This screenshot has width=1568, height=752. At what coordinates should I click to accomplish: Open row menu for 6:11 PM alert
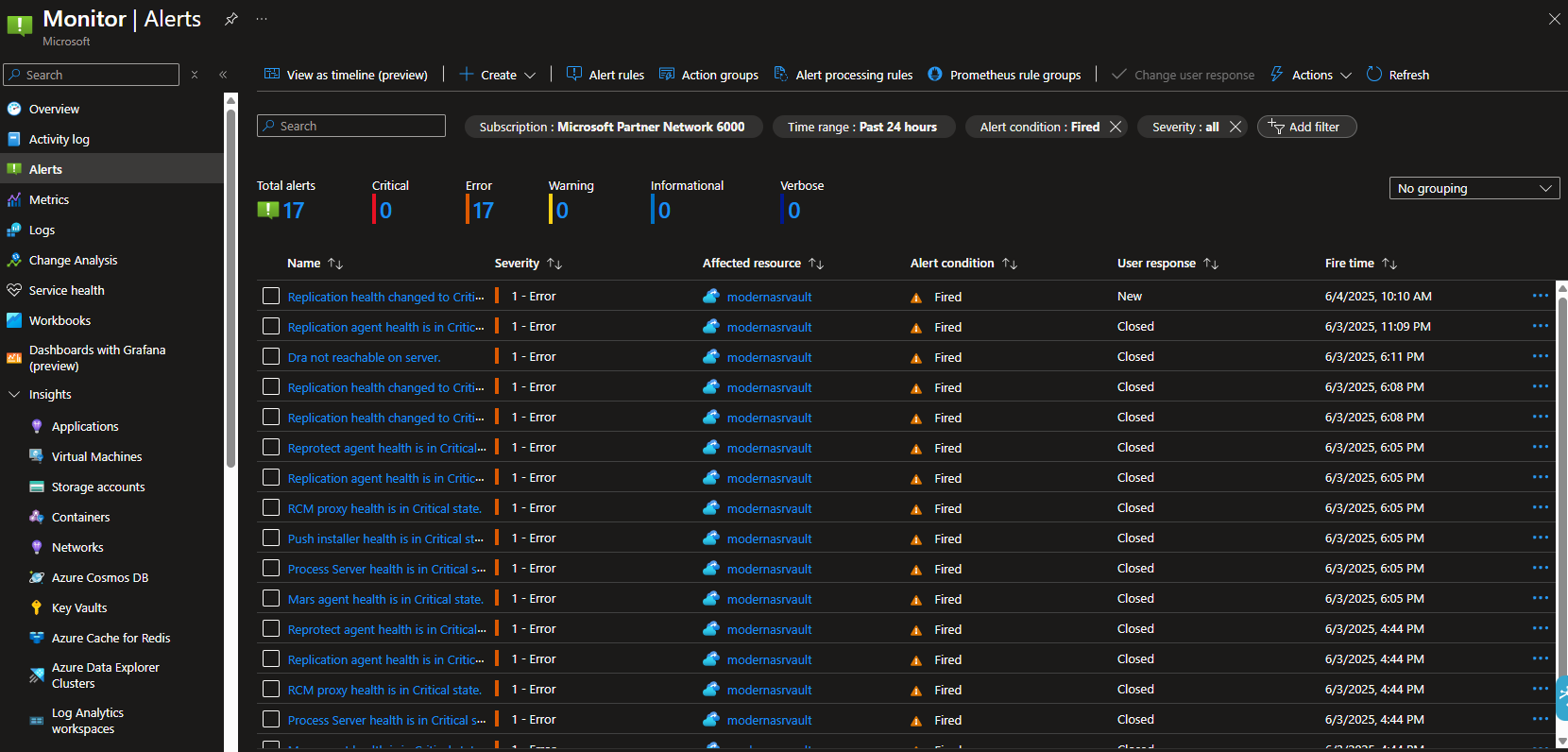pos(1540,356)
